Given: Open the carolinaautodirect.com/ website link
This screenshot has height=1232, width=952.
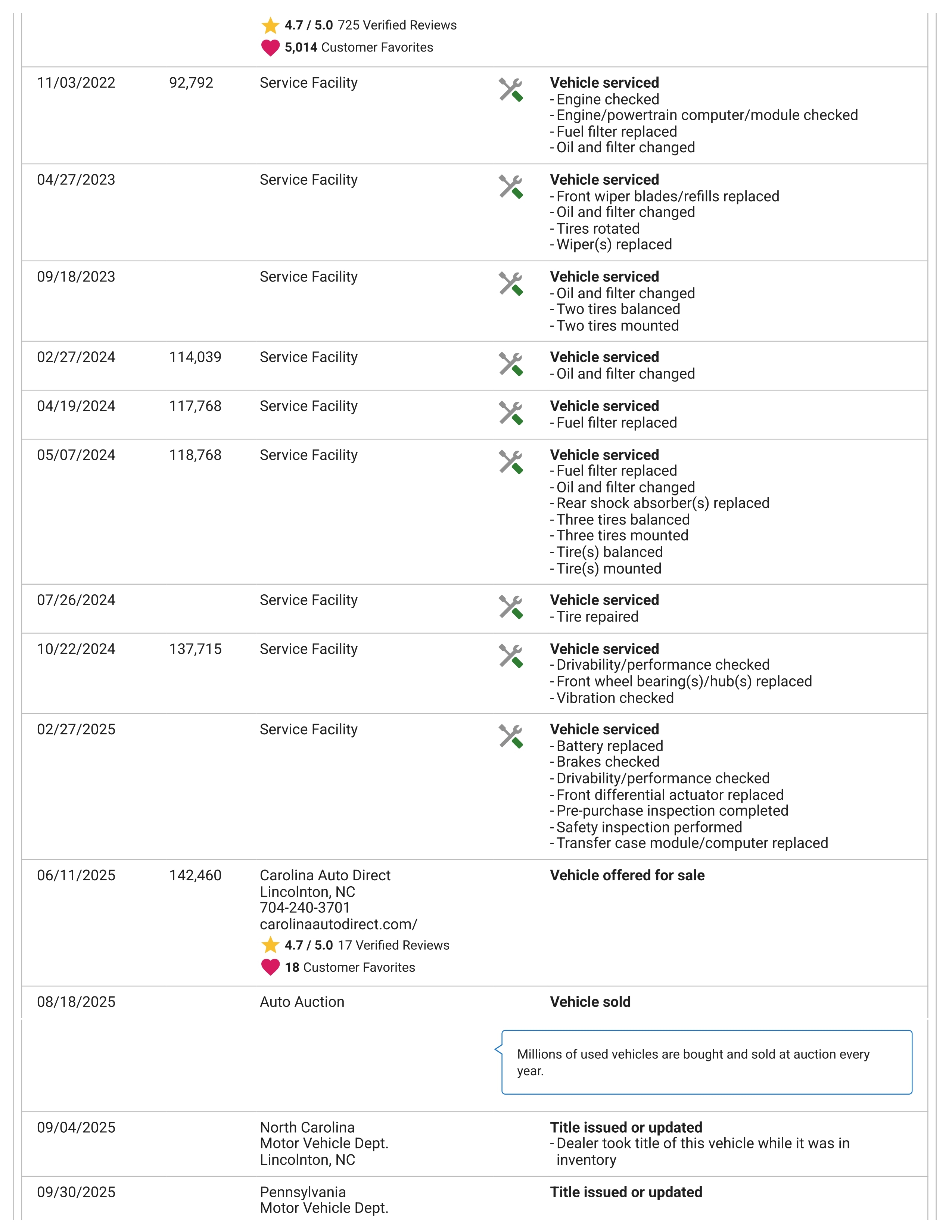Looking at the screenshot, I should pyautogui.click(x=338, y=925).
